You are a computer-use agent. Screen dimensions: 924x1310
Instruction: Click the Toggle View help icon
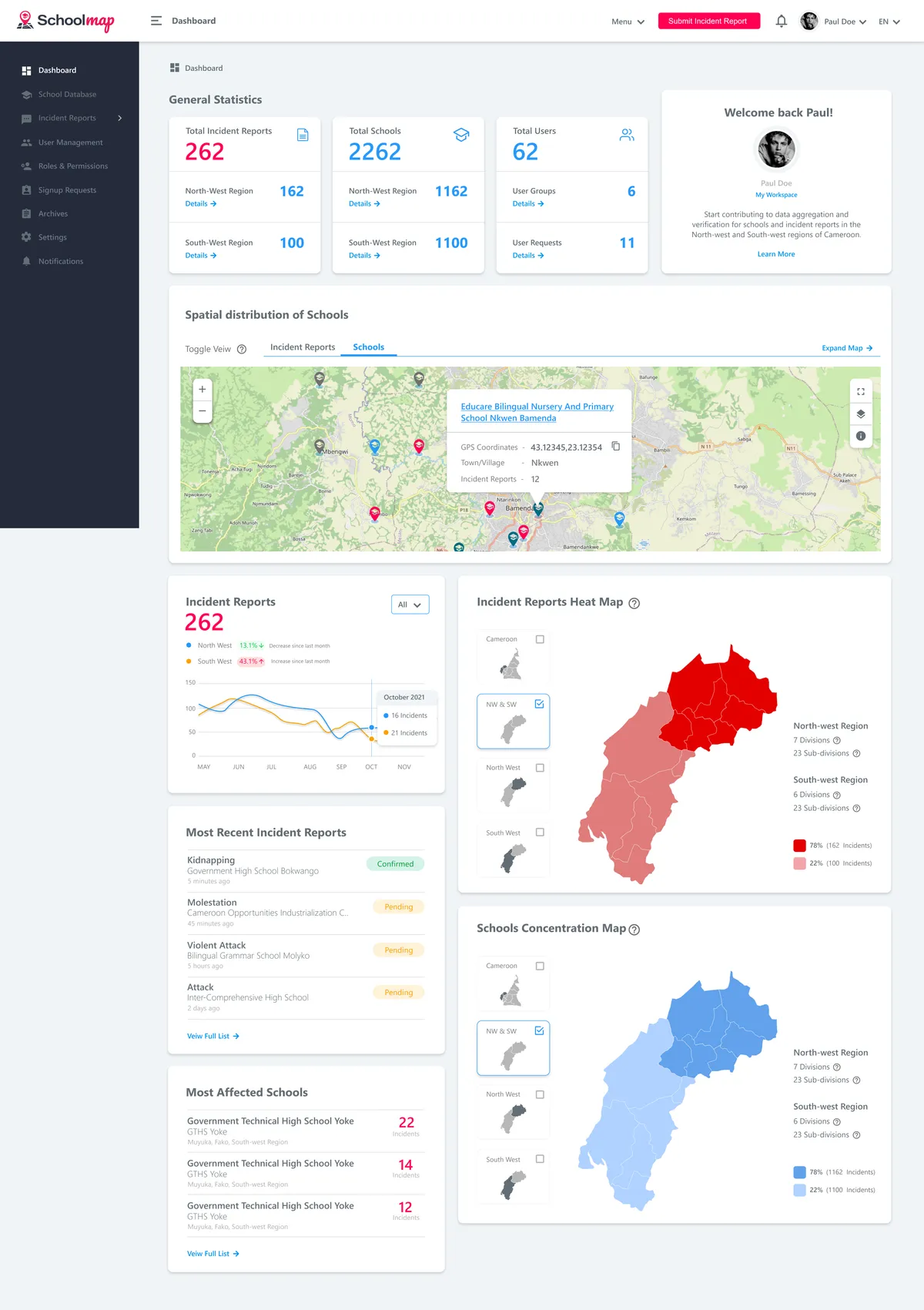242,350
